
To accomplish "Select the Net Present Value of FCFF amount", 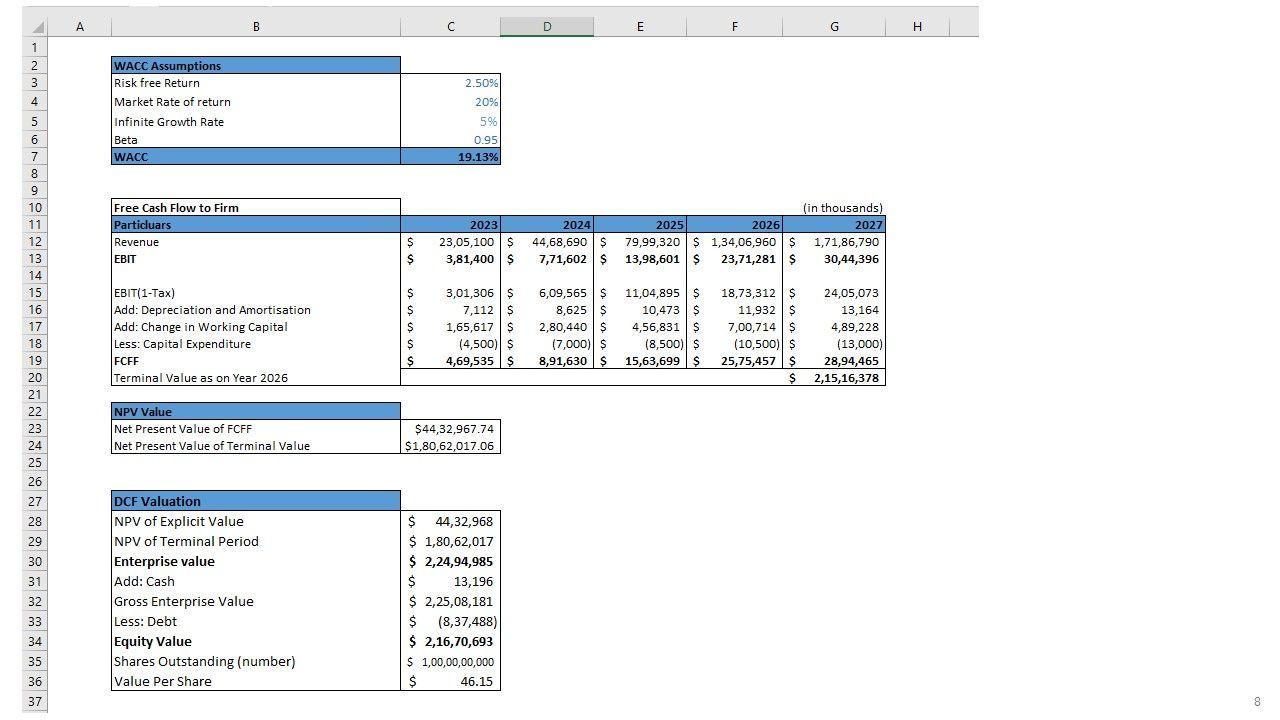I will click(x=451, y=429).
